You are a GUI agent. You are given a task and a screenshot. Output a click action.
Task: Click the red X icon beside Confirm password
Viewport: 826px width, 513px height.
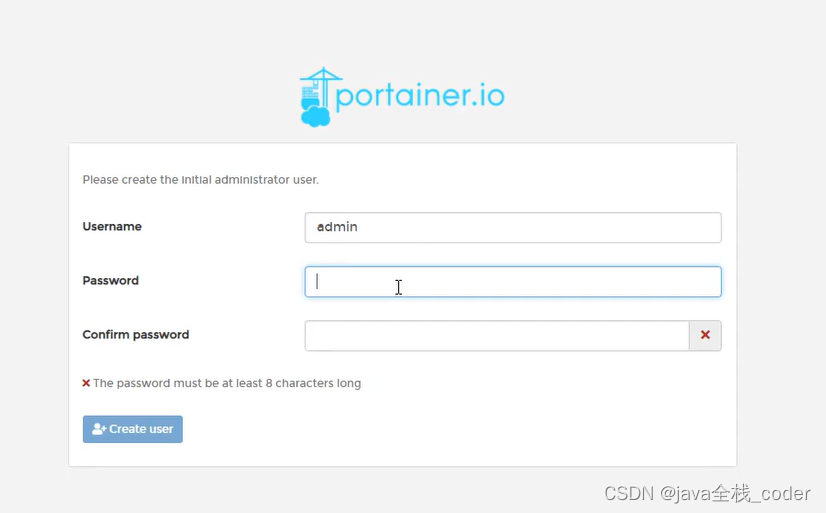705,335
